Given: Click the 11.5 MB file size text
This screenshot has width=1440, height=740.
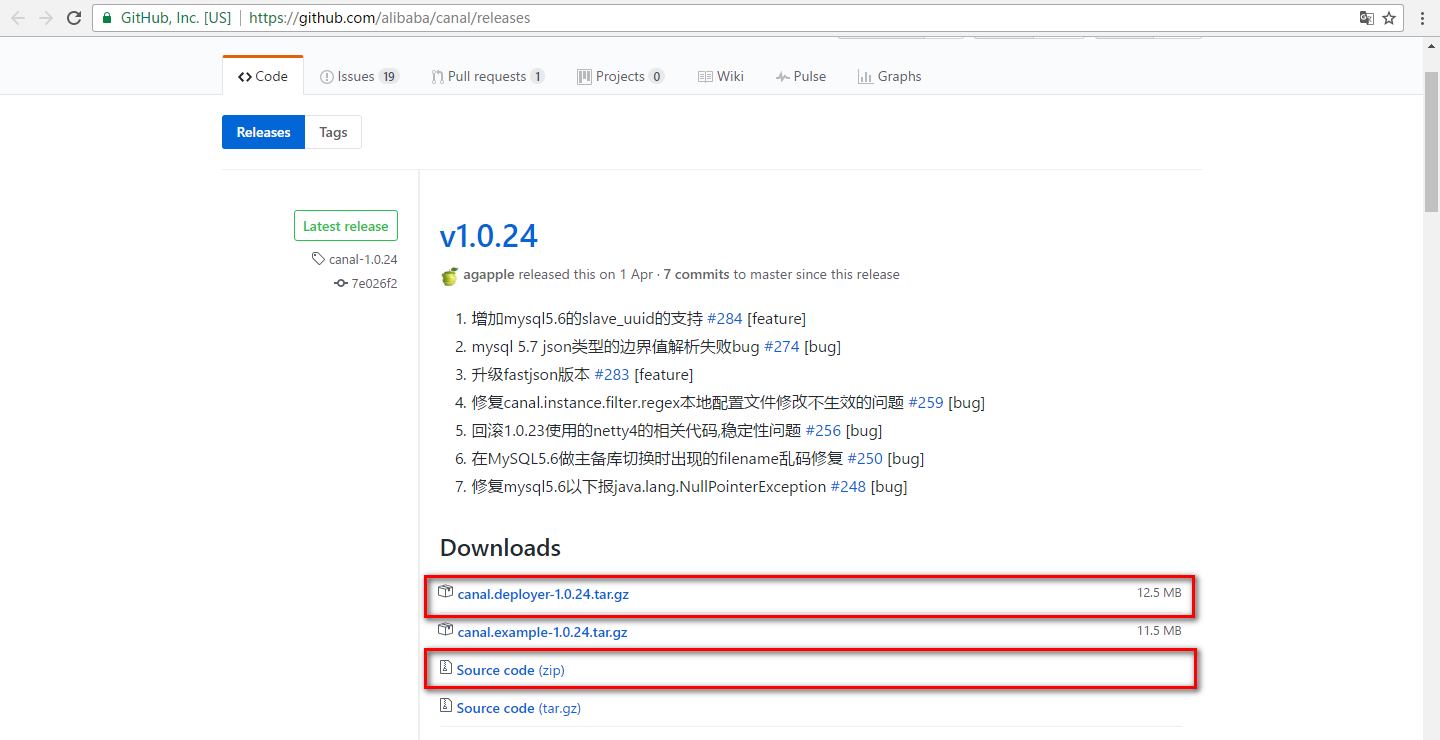Looking at the screenshot, I should pyautogui.click(x=1159, y=631).
